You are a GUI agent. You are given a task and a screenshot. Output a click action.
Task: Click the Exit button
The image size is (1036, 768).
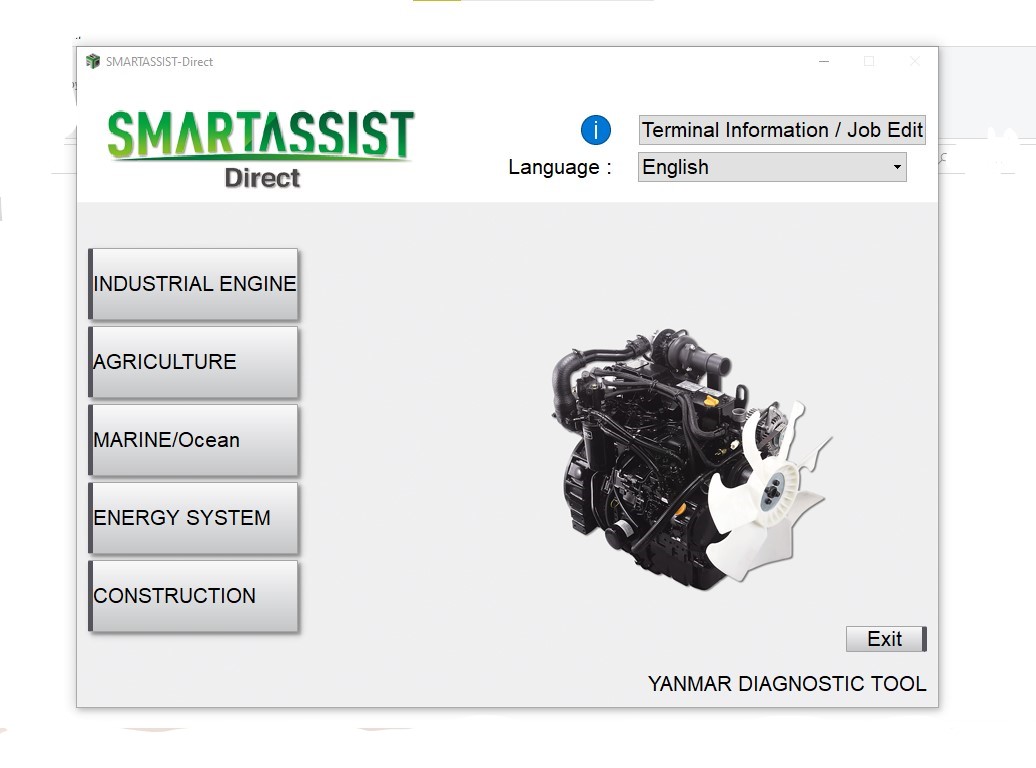[884, 638]
